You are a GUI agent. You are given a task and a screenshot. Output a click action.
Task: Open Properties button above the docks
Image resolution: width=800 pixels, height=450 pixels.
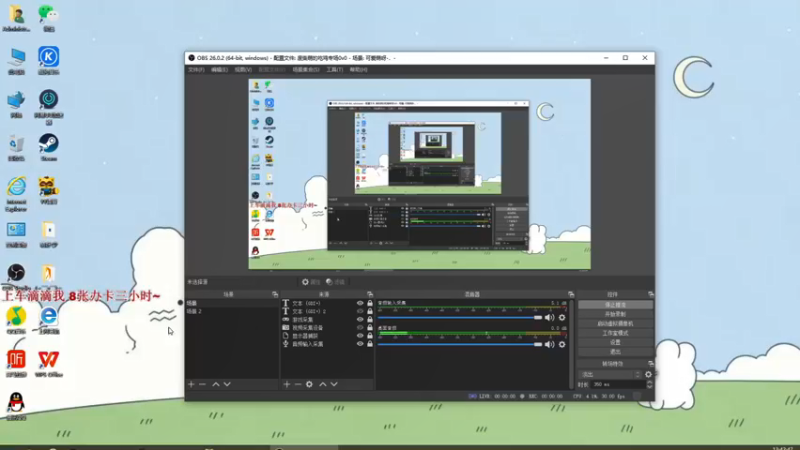pos(310,282)
